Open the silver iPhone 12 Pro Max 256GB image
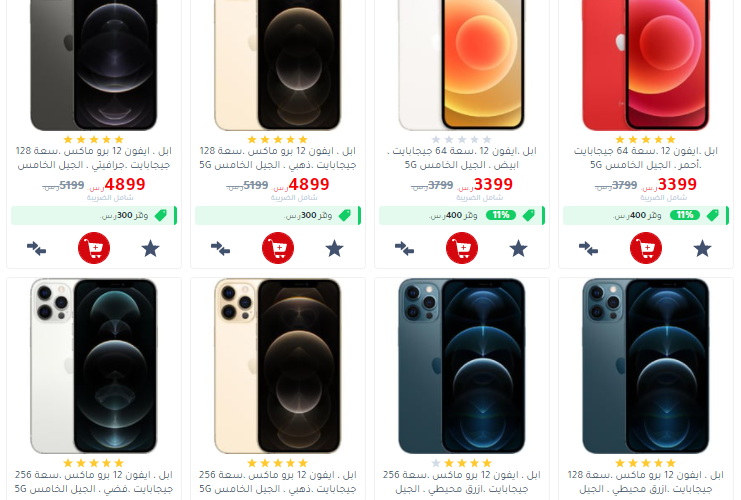The width and height of the screenshot is (741, 500). click(x=94, y=366)
